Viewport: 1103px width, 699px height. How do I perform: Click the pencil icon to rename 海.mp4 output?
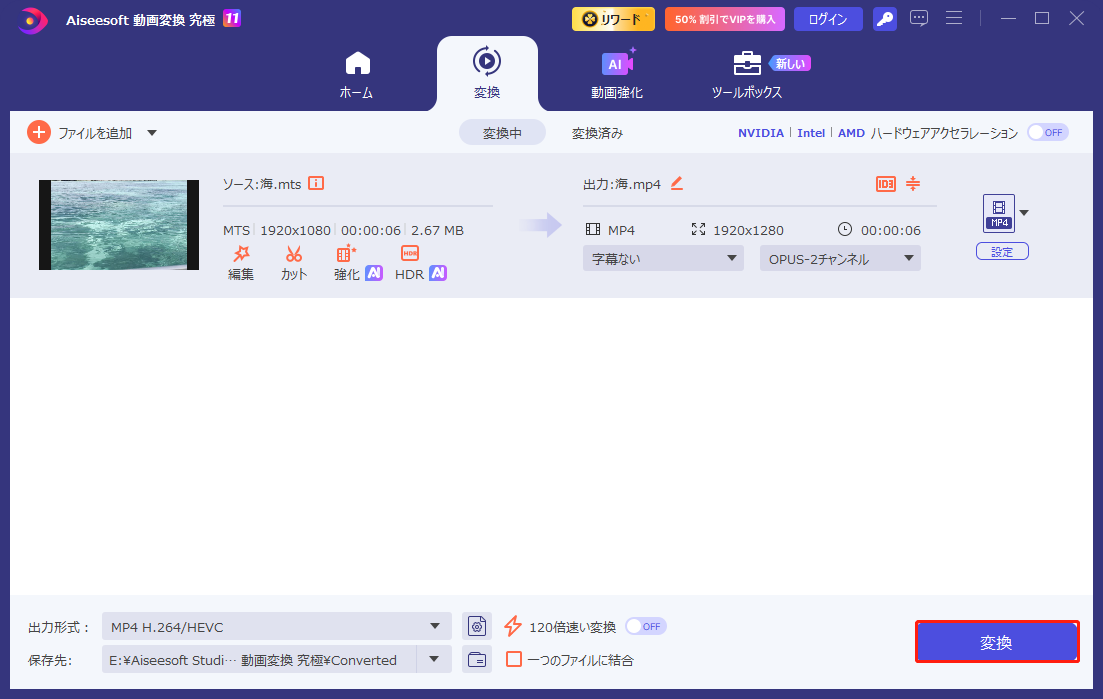pyautogui.click(x=677, y=183)
